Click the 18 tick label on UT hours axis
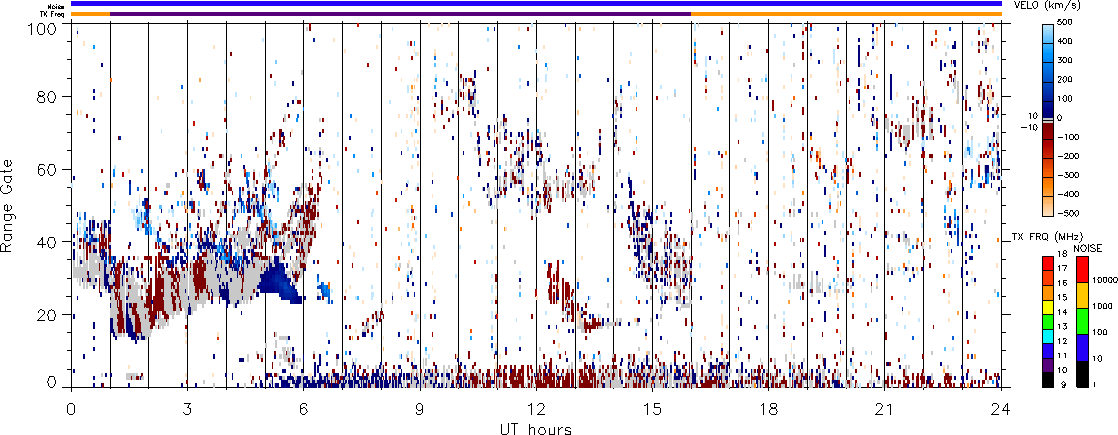The width and height of the screenshot is (1118, 435). coord(769,409)
